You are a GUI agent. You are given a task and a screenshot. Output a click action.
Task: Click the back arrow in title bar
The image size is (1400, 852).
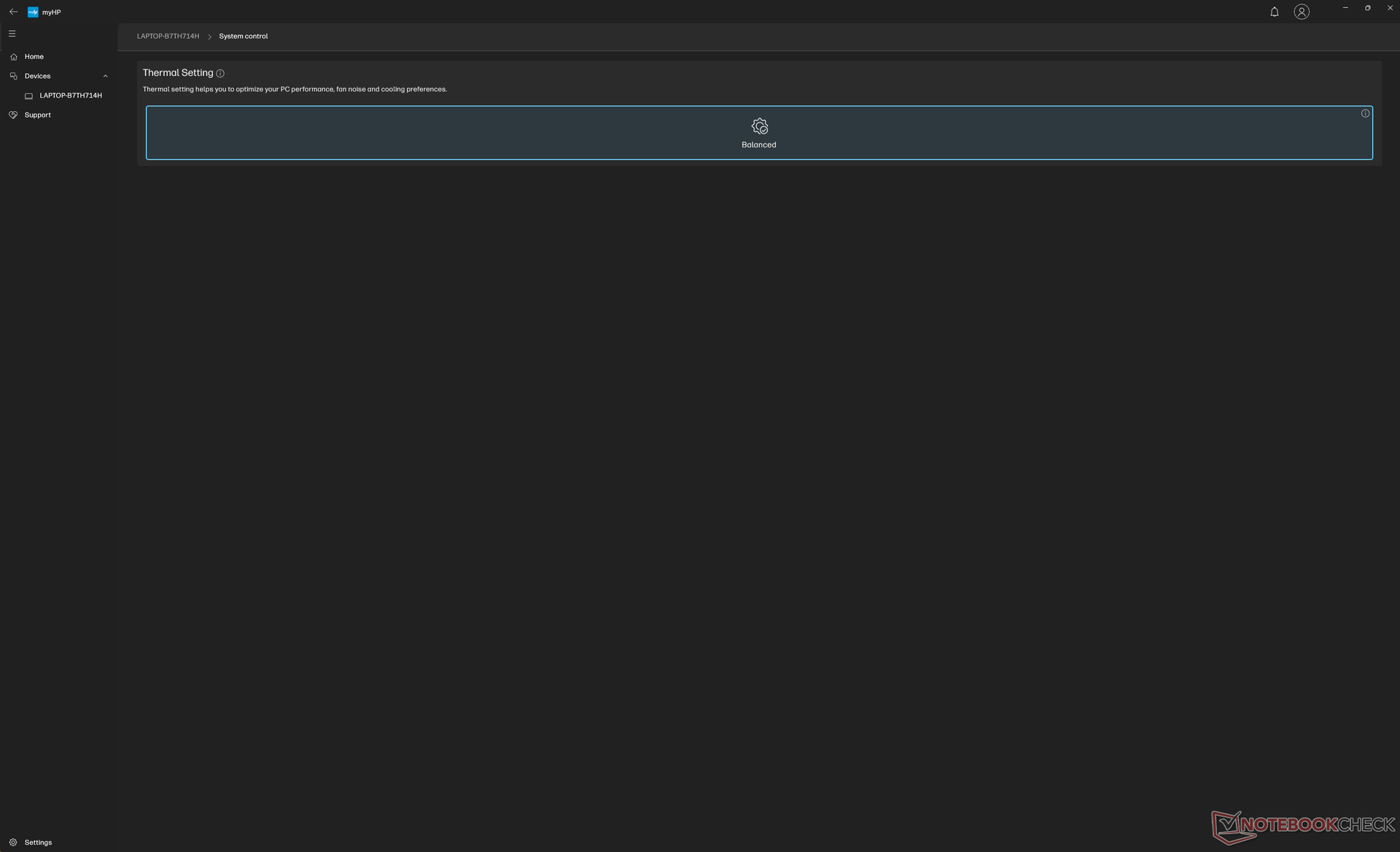(13, 12)
